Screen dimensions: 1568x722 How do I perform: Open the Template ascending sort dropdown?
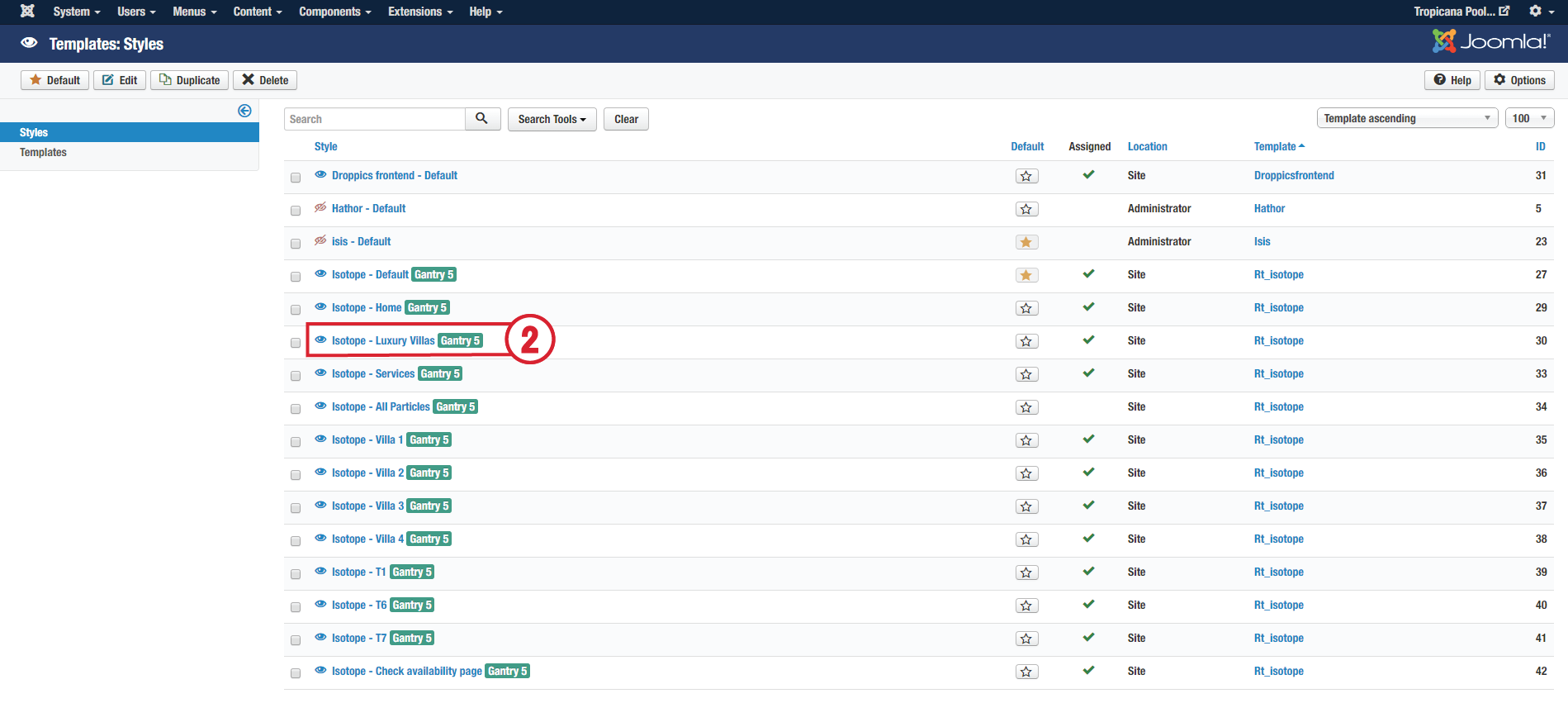coord(1407,118)
